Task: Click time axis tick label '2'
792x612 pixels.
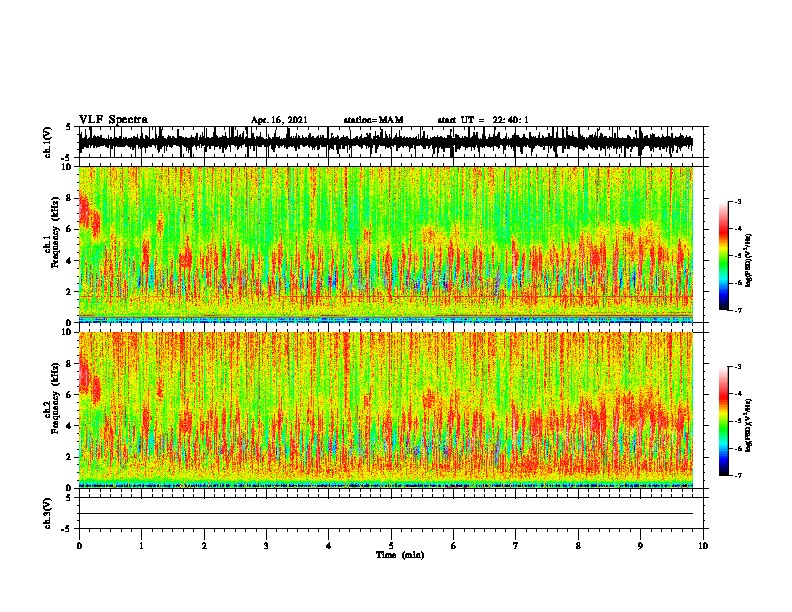Action: (x=204, y=545)
